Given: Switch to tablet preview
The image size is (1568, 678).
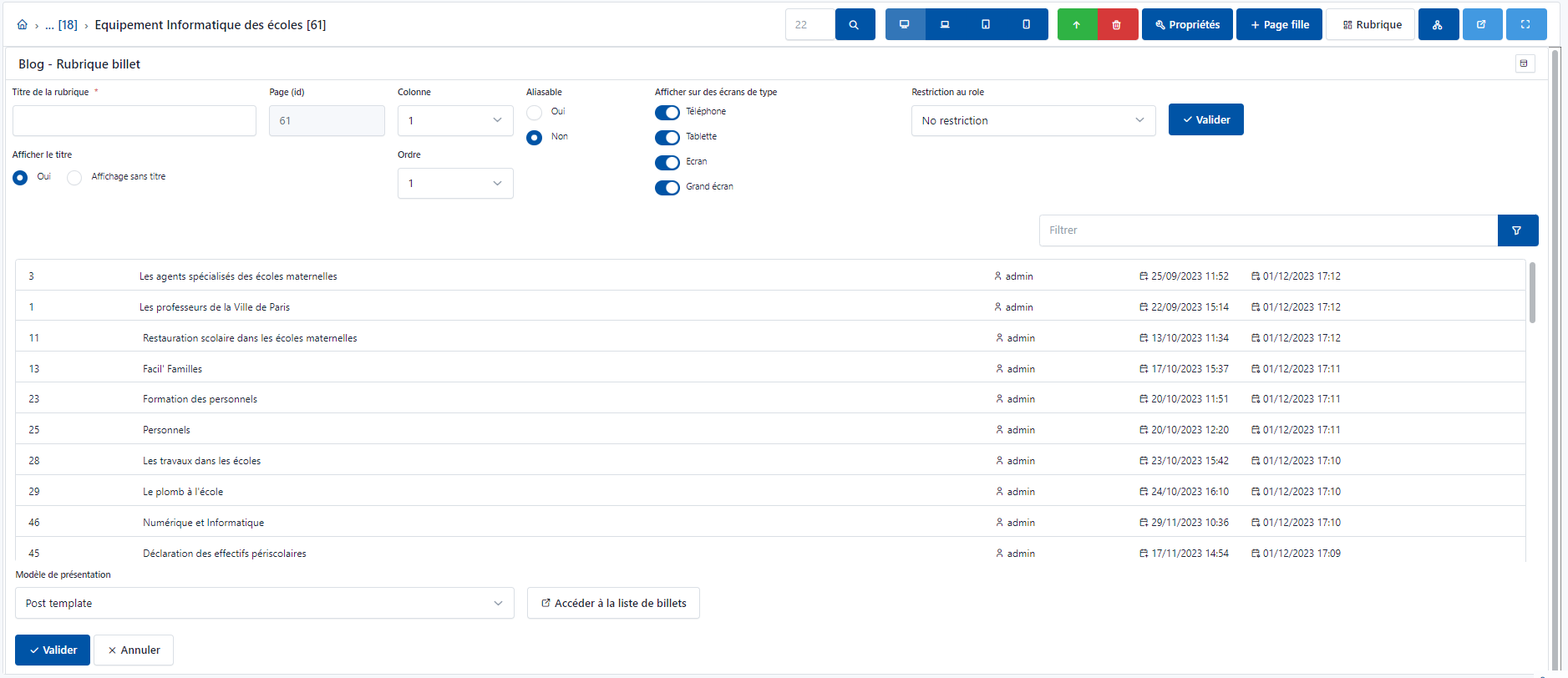Looking at the screenshot, I should (x=986, y=25).
